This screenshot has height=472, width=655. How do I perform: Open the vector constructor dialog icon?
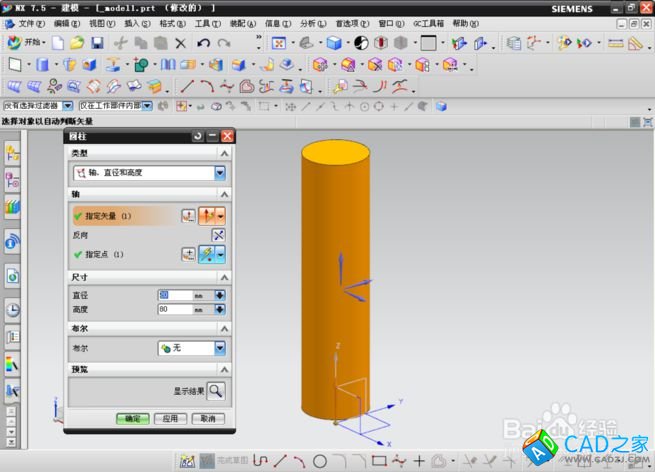188,215
